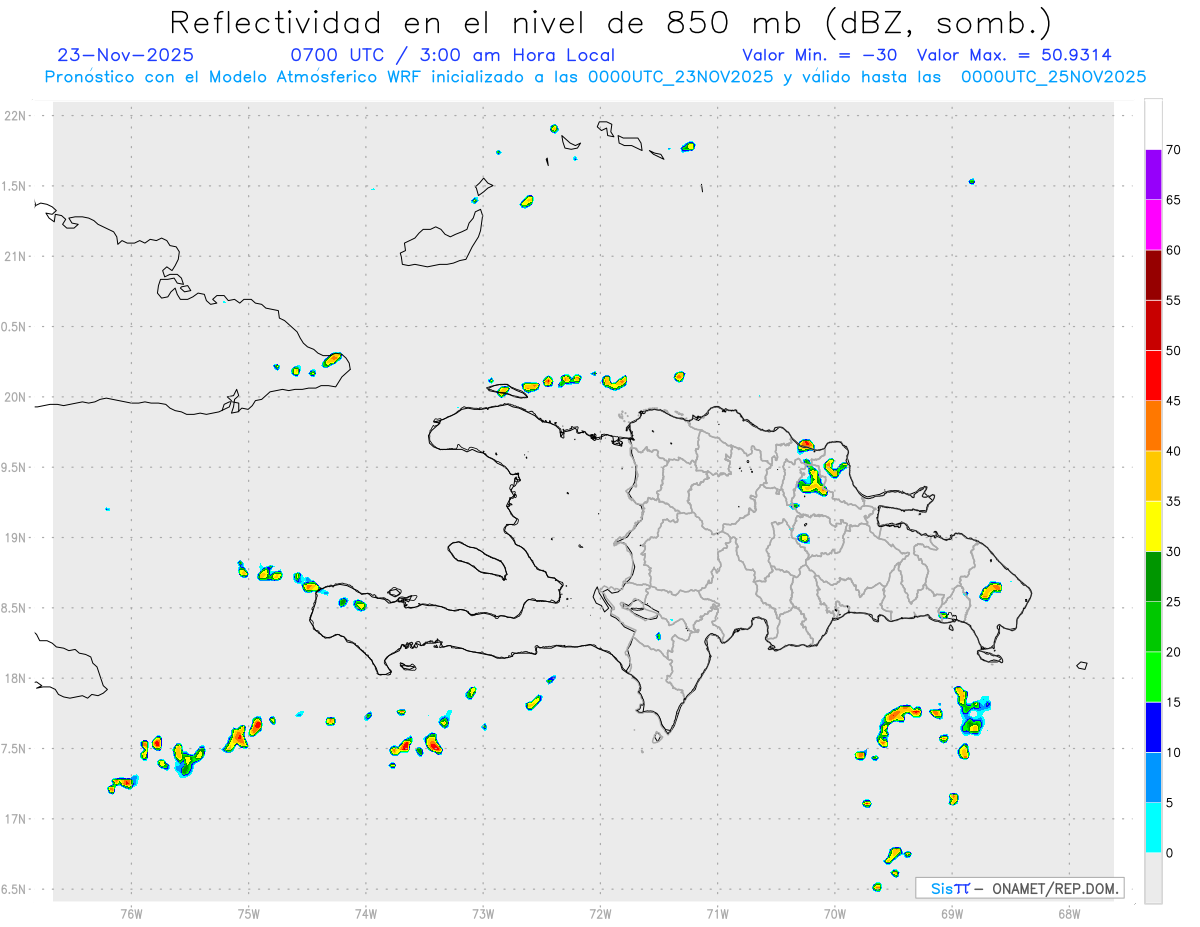Click the "17N" latitude label

tap(17, 819)
